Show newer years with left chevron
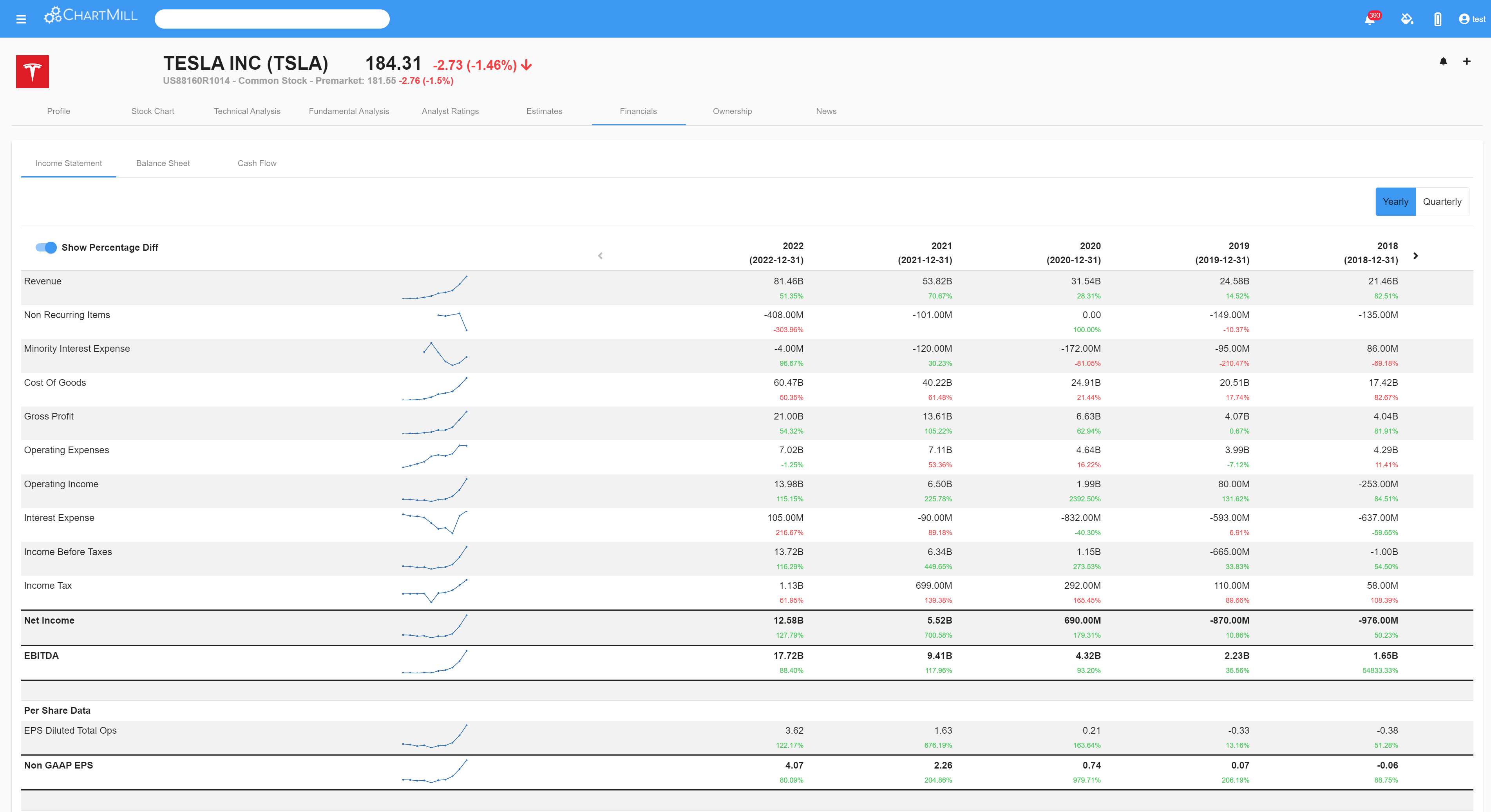 coord(600,255)
